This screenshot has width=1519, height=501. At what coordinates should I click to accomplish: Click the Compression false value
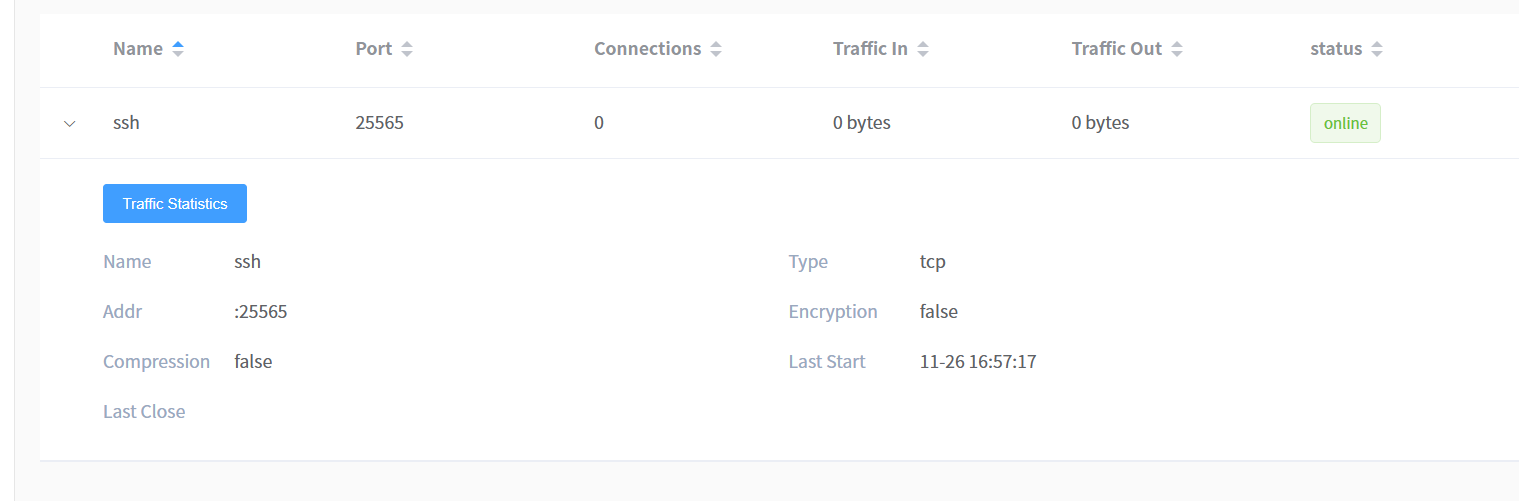pyautogui.click(x=253, y=362)
